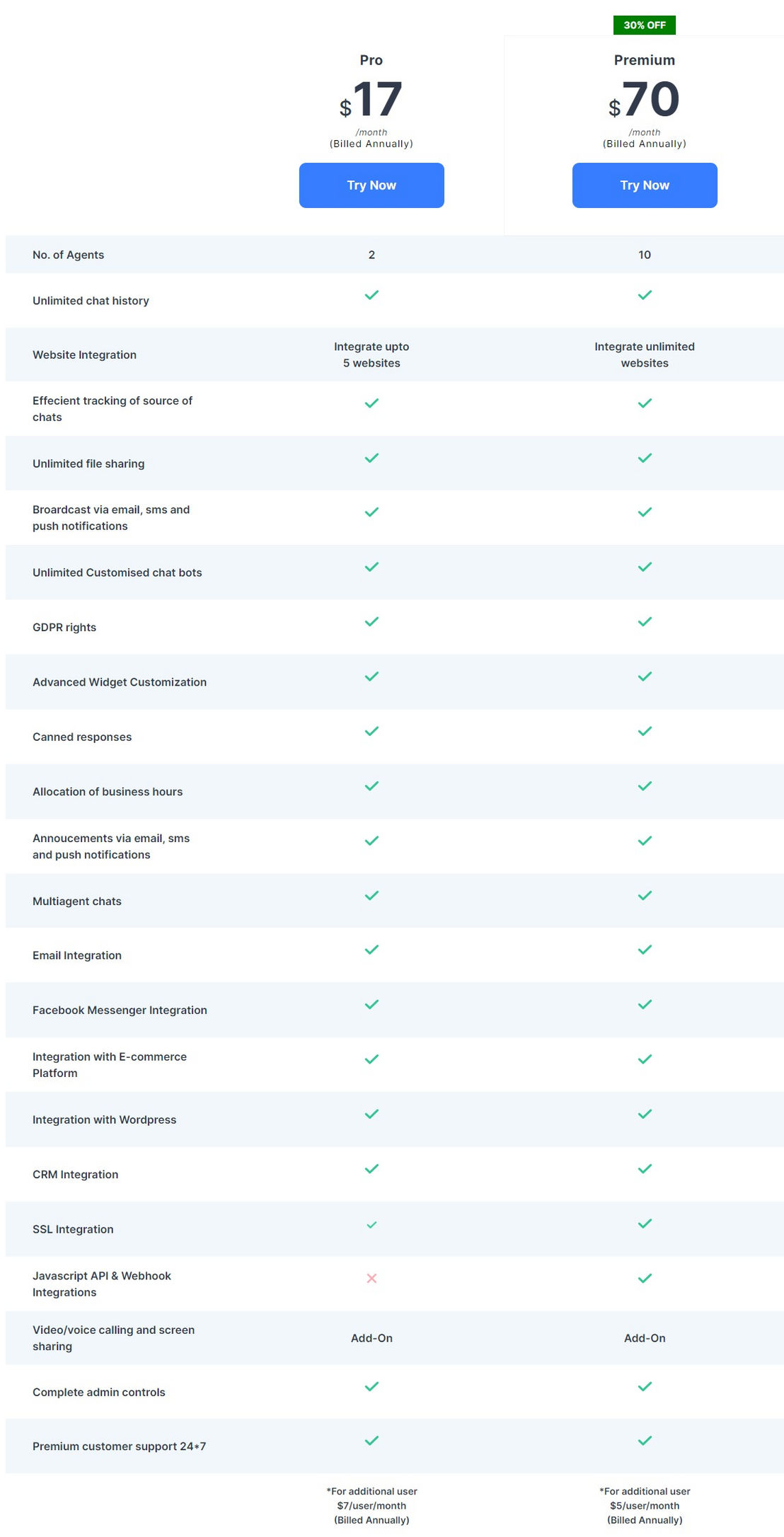Click red X for Javascript API in Pro
The height and width of the screenshot is (1537, 784).
[371, 1278]
